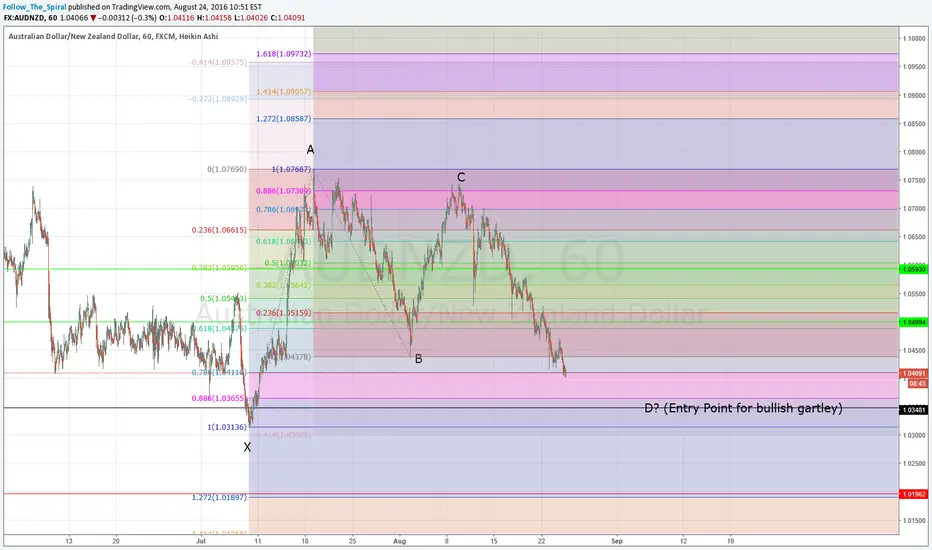Click point label X at the swing low

pyautogui.click(x=247, y=447)
